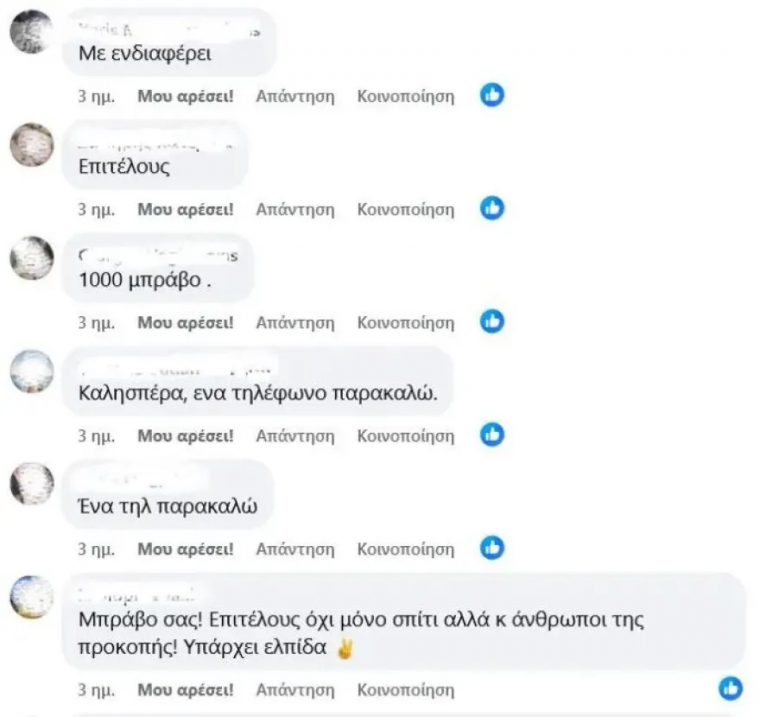Screen dimensions: 760x717
Task: Click Μου αρέσει! under 'Μπράβο σας!' comment
Action: pyautogui.click(x=185, y=690)
